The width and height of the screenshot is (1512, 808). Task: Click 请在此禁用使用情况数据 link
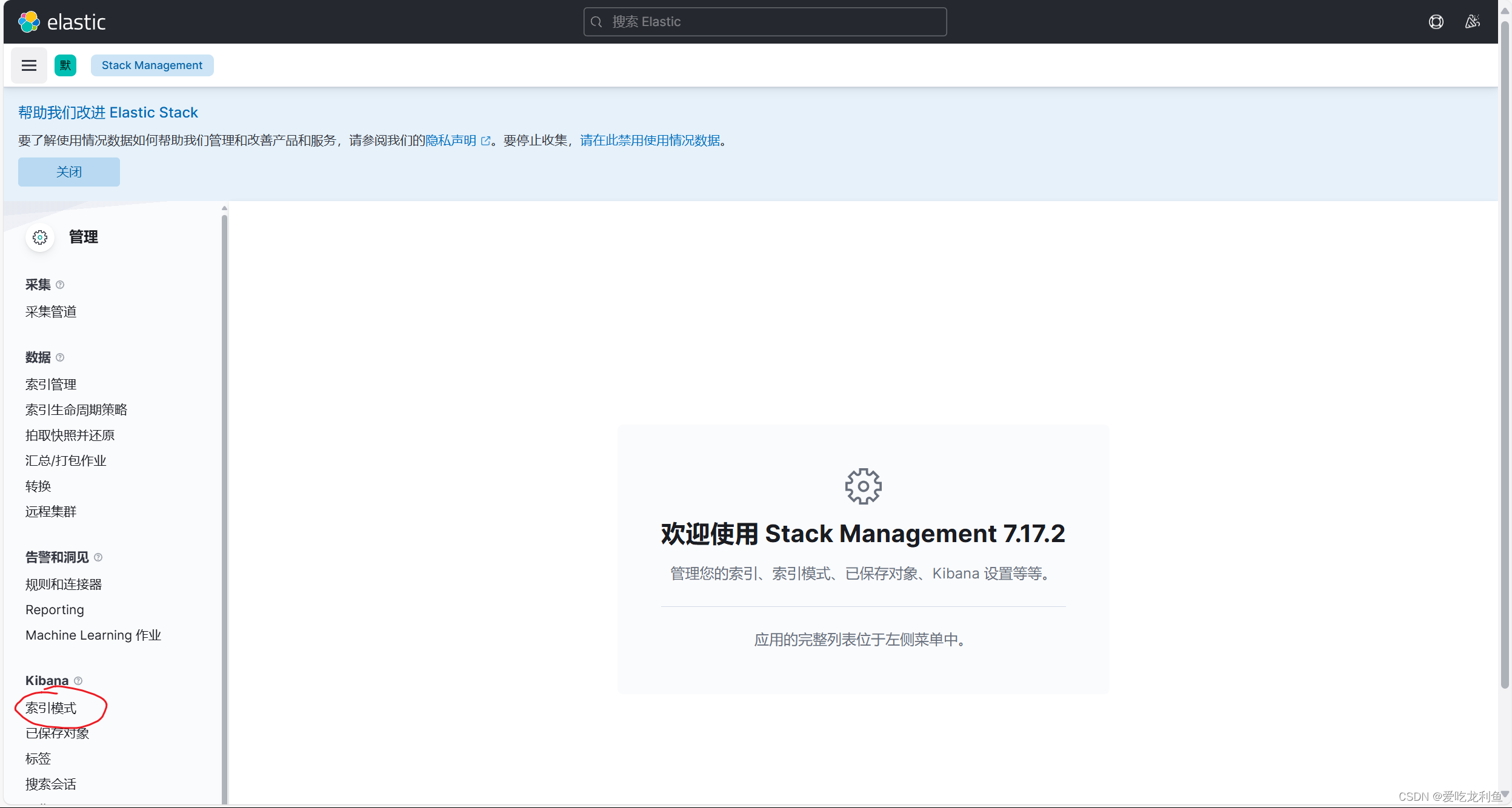650,141
